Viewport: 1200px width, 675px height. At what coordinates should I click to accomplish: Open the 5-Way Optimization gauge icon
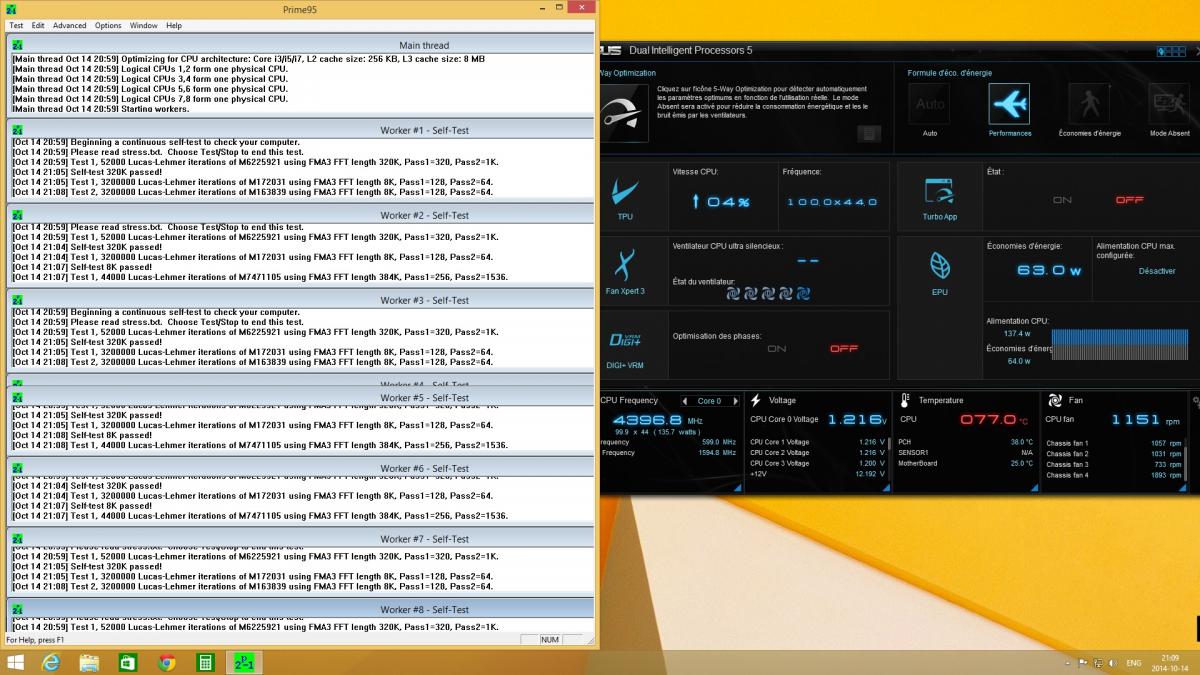click(625, 113)
